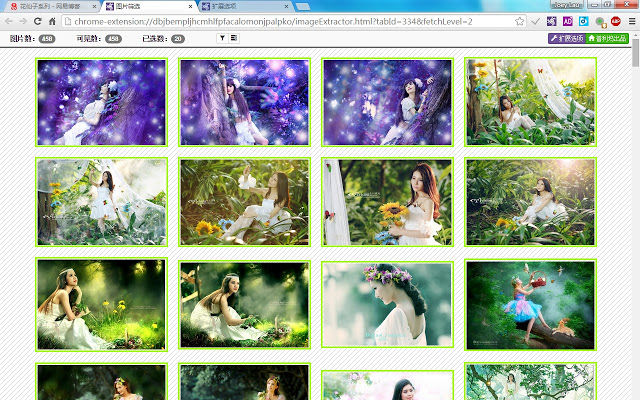Click the list layout icon beside the filter
Image resolution: width=640 pixels, height=400 pixels.
(x=234, y=38)
